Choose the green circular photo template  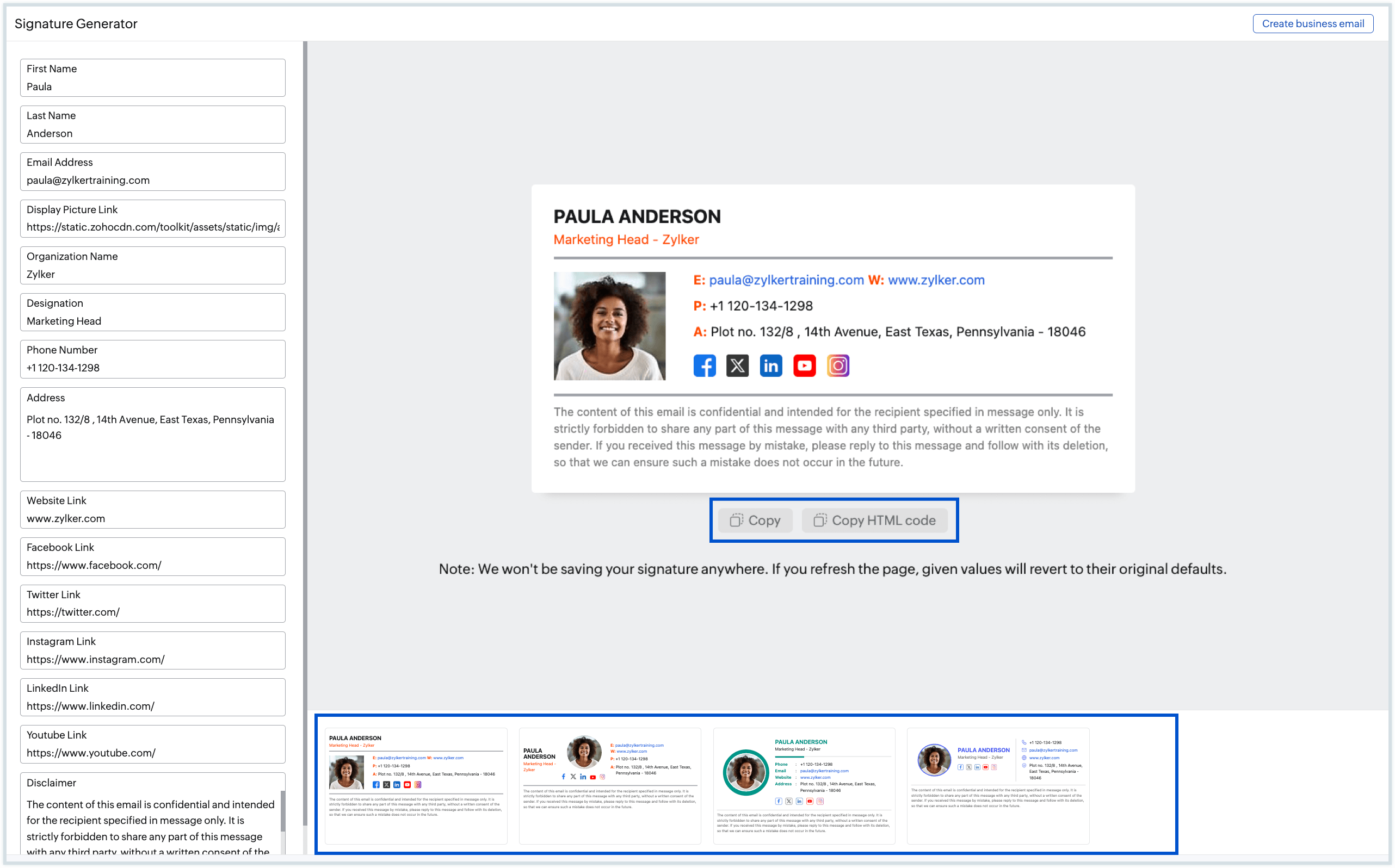[x=804, y=785]
